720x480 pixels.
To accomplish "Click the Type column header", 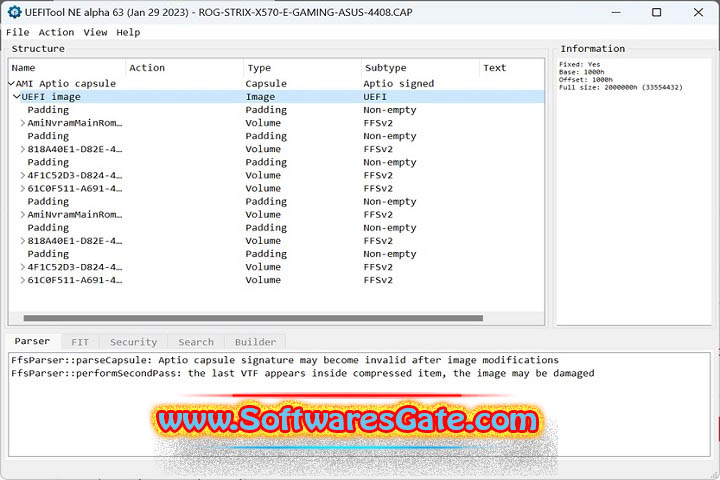I will click(x=302, y=68).
